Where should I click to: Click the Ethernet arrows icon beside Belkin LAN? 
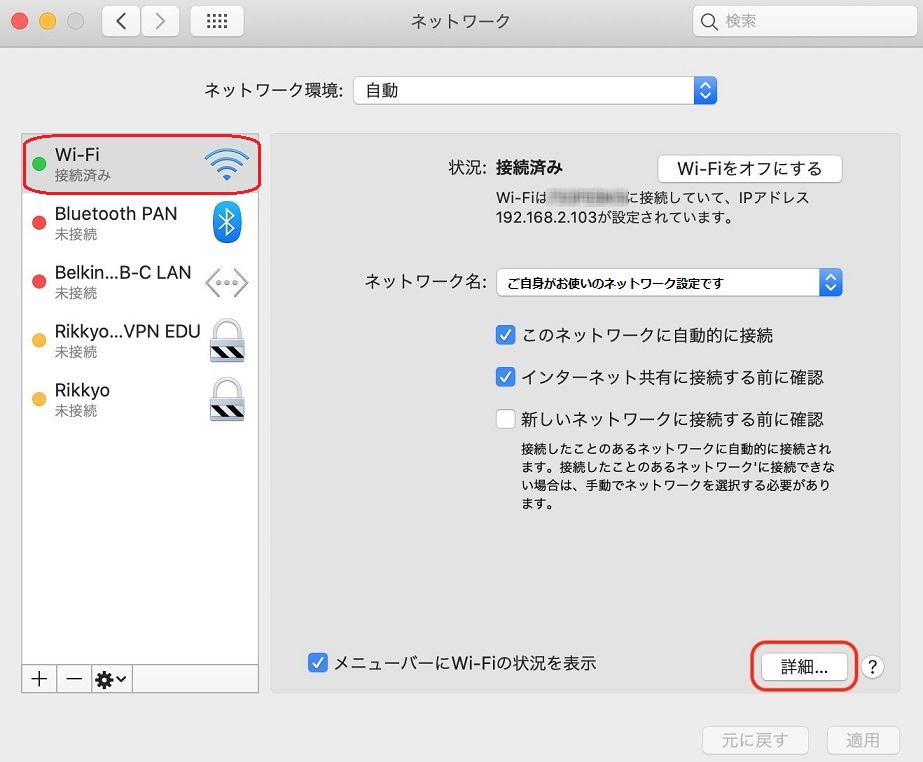(x=227, y=283)
